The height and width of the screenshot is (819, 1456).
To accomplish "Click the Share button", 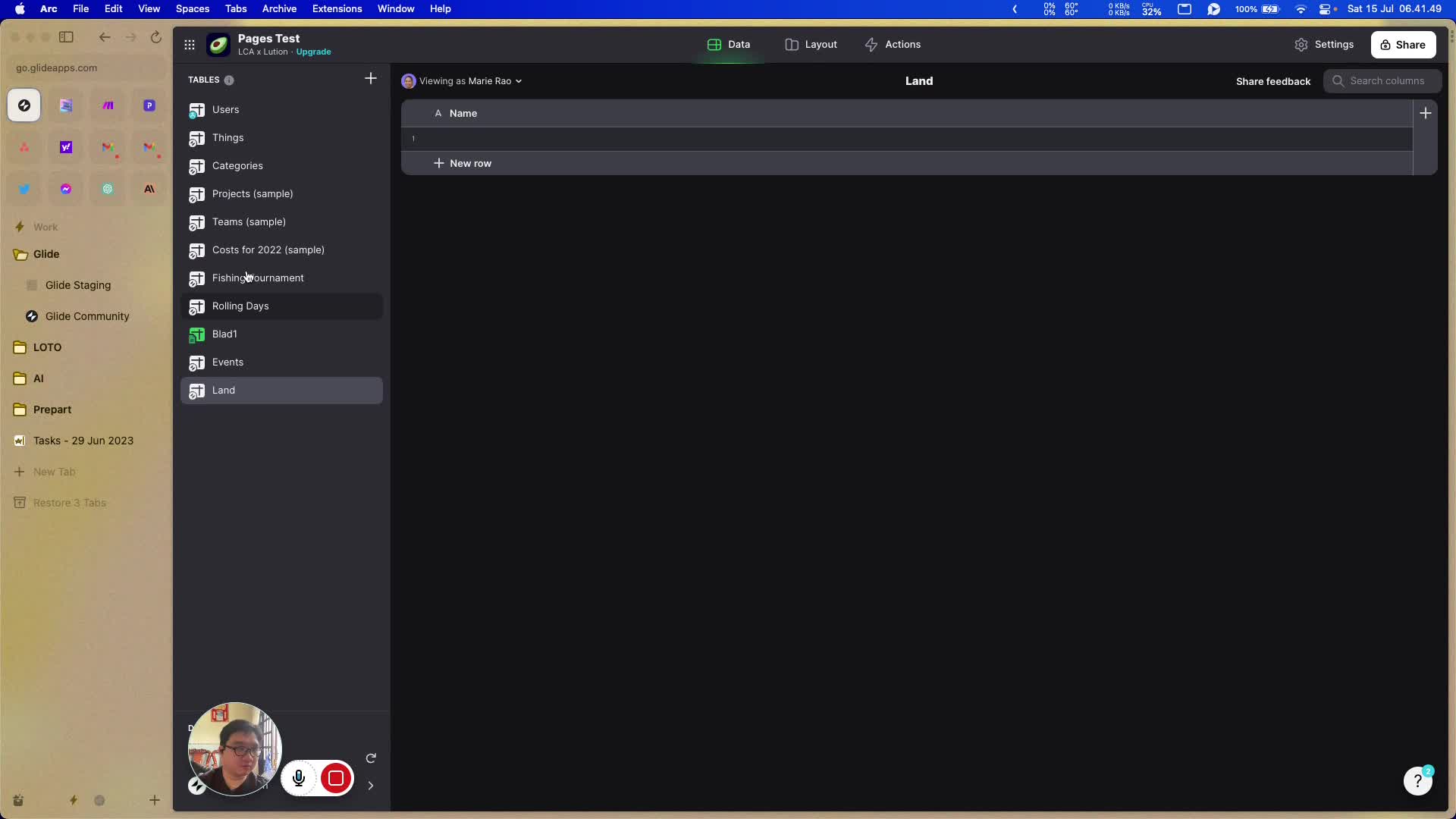I will click(x=1402, y=45).
